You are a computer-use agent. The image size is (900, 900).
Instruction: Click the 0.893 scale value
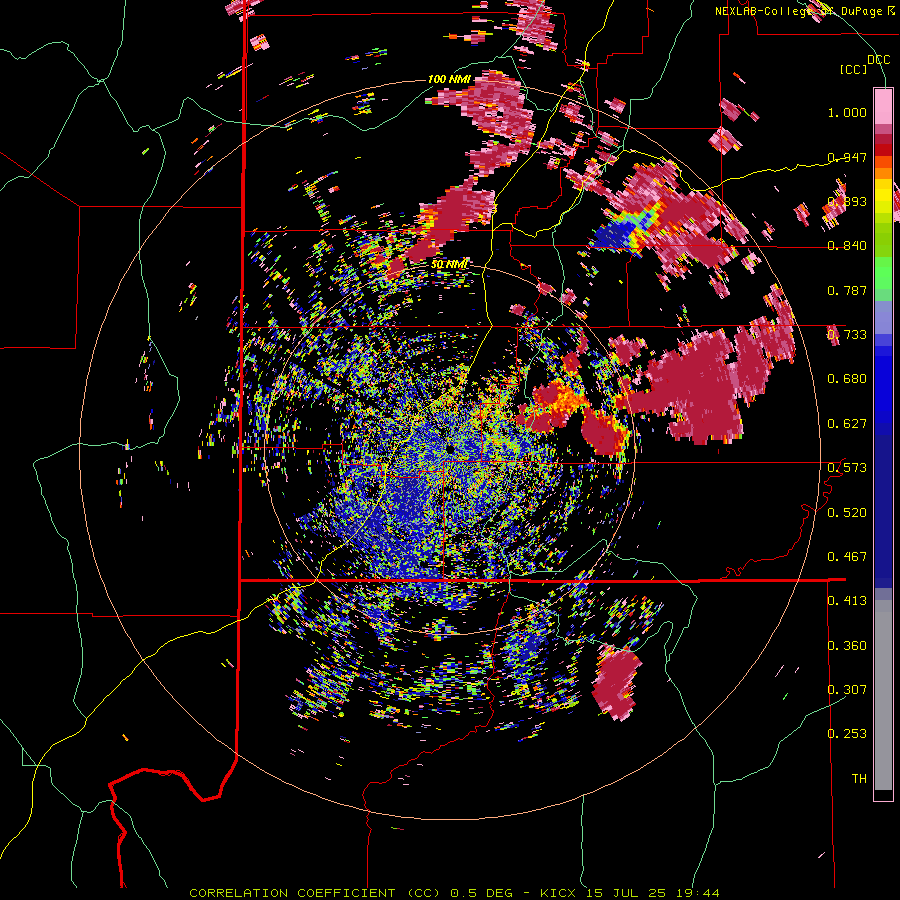click(847, 201)
